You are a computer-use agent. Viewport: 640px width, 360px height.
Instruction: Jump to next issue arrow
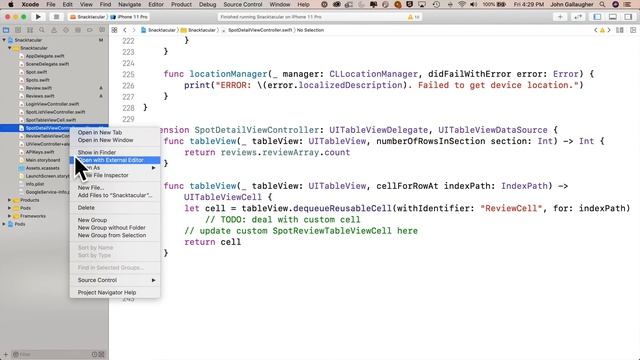point(609,30)
